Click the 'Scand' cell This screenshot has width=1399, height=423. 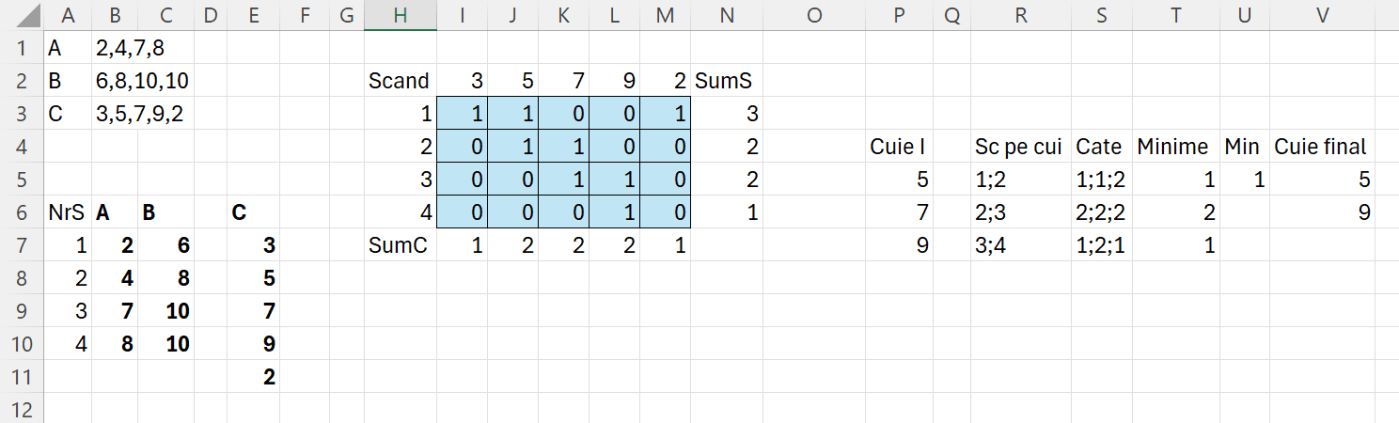[400, 82]
